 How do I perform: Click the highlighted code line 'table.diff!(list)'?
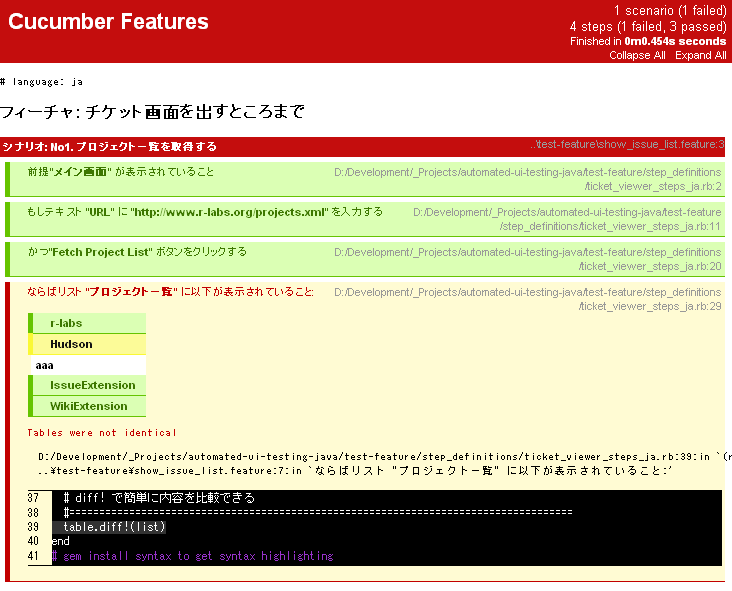tap(109, 527)
